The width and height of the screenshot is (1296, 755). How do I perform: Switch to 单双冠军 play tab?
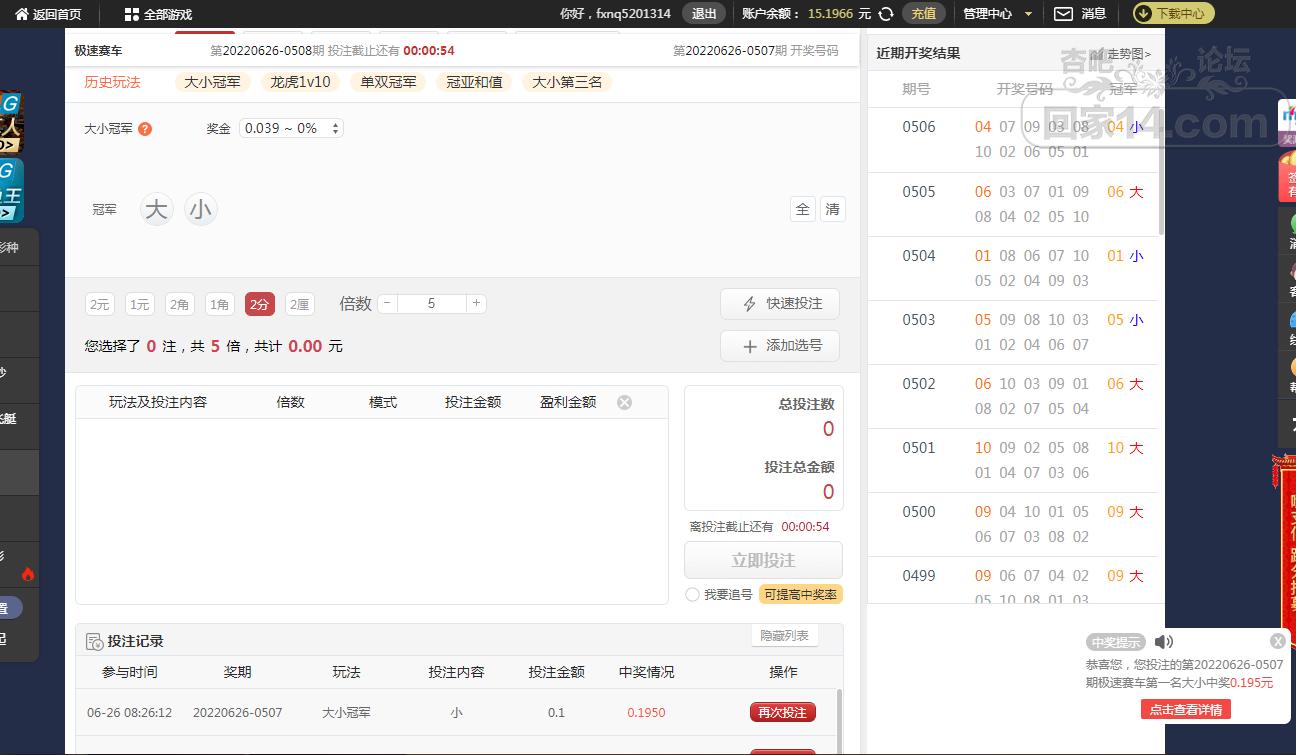389,82
